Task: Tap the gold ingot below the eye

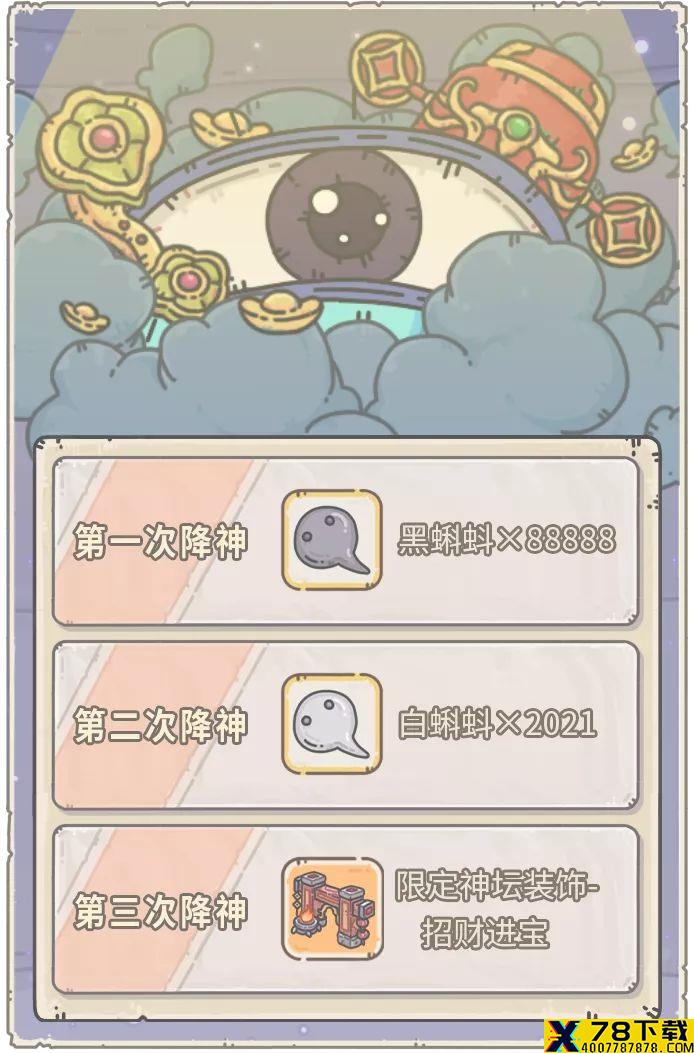Action: pos(281,311)
